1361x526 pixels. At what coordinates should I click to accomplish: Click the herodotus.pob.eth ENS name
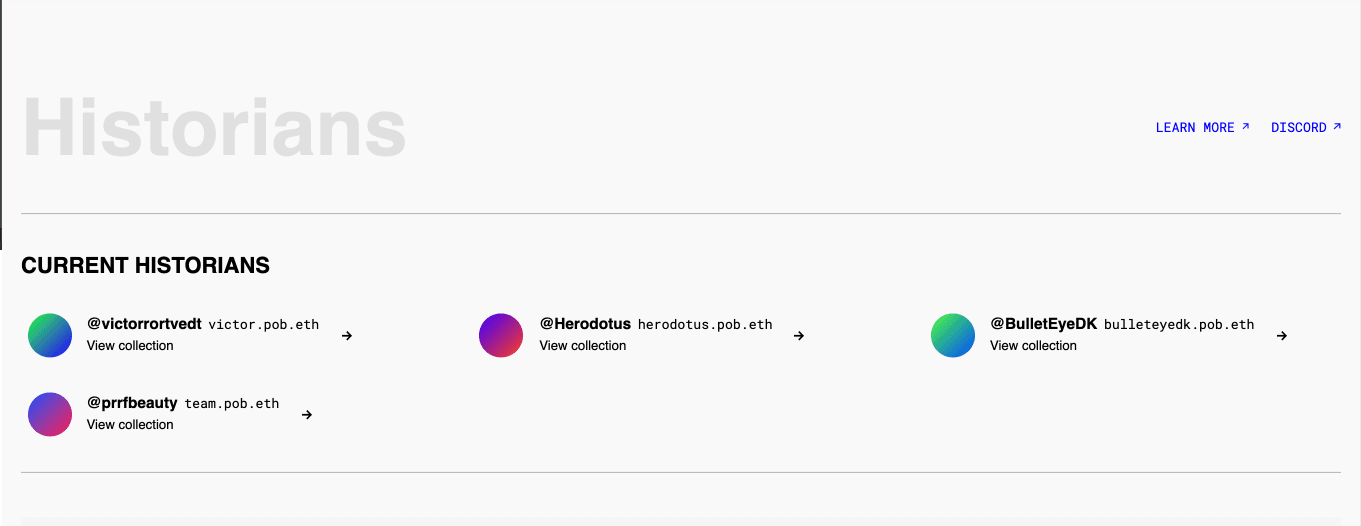click(x=705, y=325)
